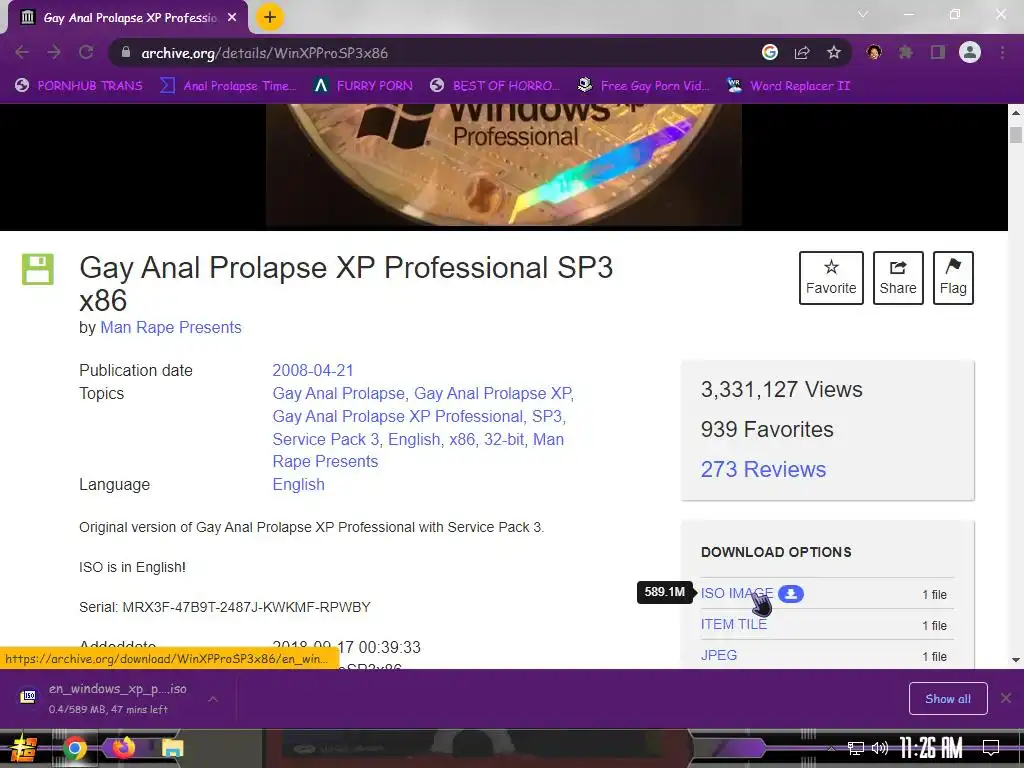The width and height of the screenshot is (1024, 768).
Task: Open the Free Gay Porn Vid... bookmark
Action: coord(643,86)
